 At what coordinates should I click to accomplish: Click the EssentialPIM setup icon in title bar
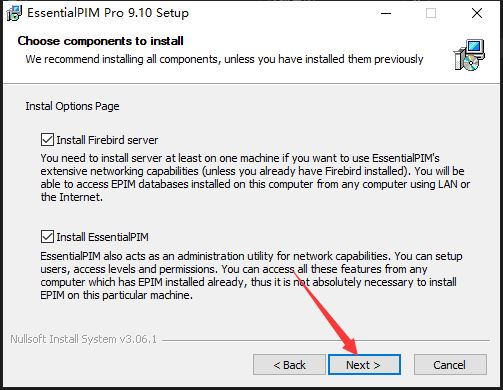[14, 13]
